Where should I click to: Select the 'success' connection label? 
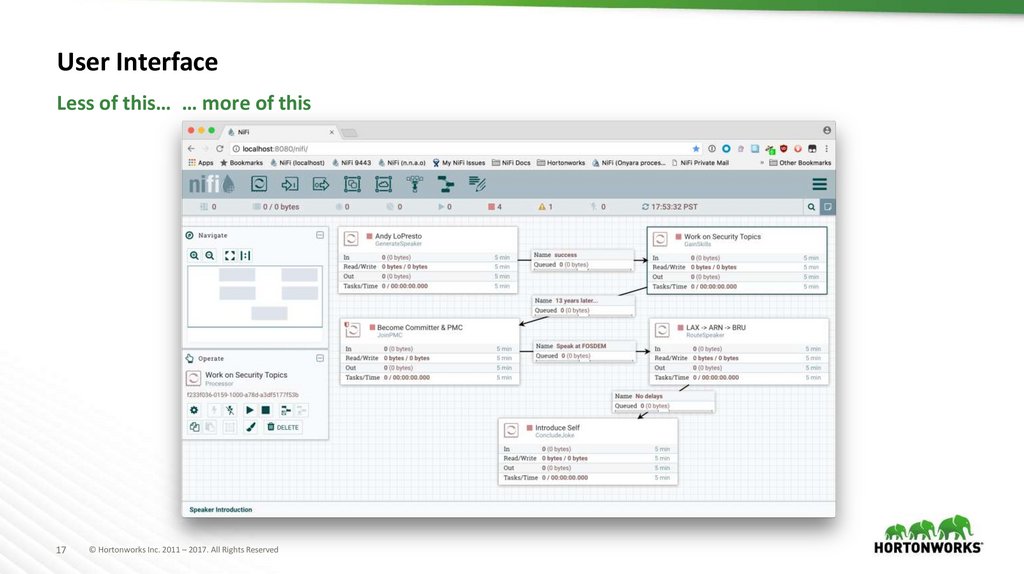coord(583,260)
